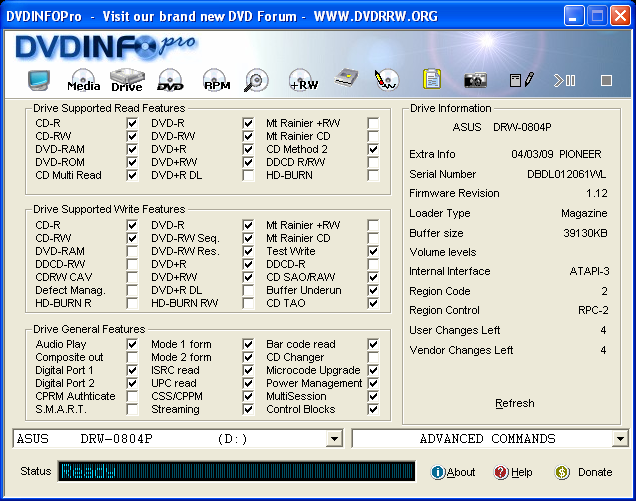This screenshot has height=501, width=636.
Task: Open the Media info toolbar icon
Action: click(84, 80)
